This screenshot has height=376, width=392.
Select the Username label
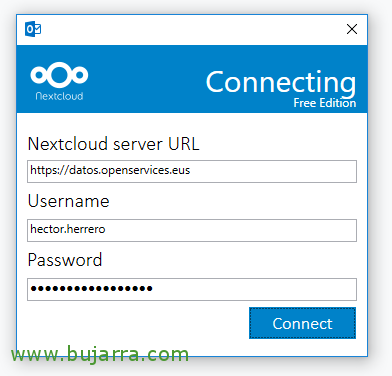[69, 201]
